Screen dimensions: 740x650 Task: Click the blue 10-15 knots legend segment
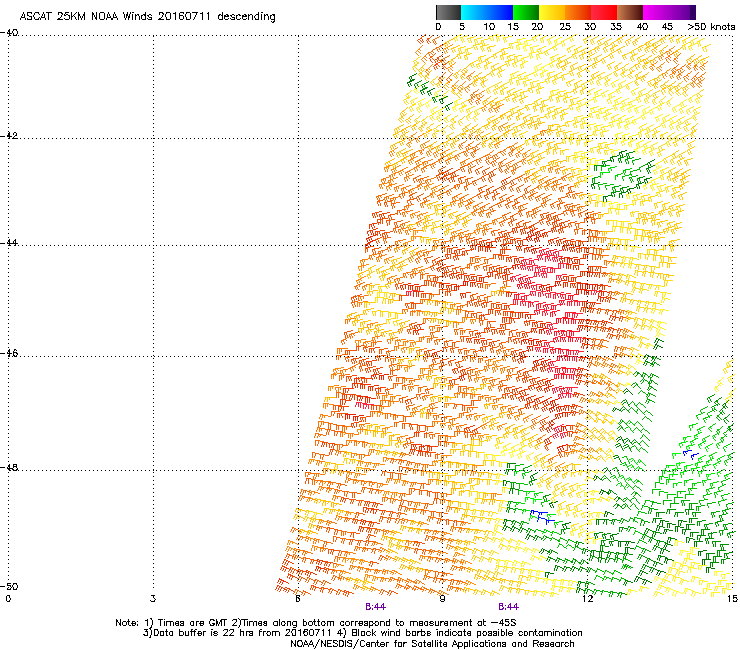[500, 12]
